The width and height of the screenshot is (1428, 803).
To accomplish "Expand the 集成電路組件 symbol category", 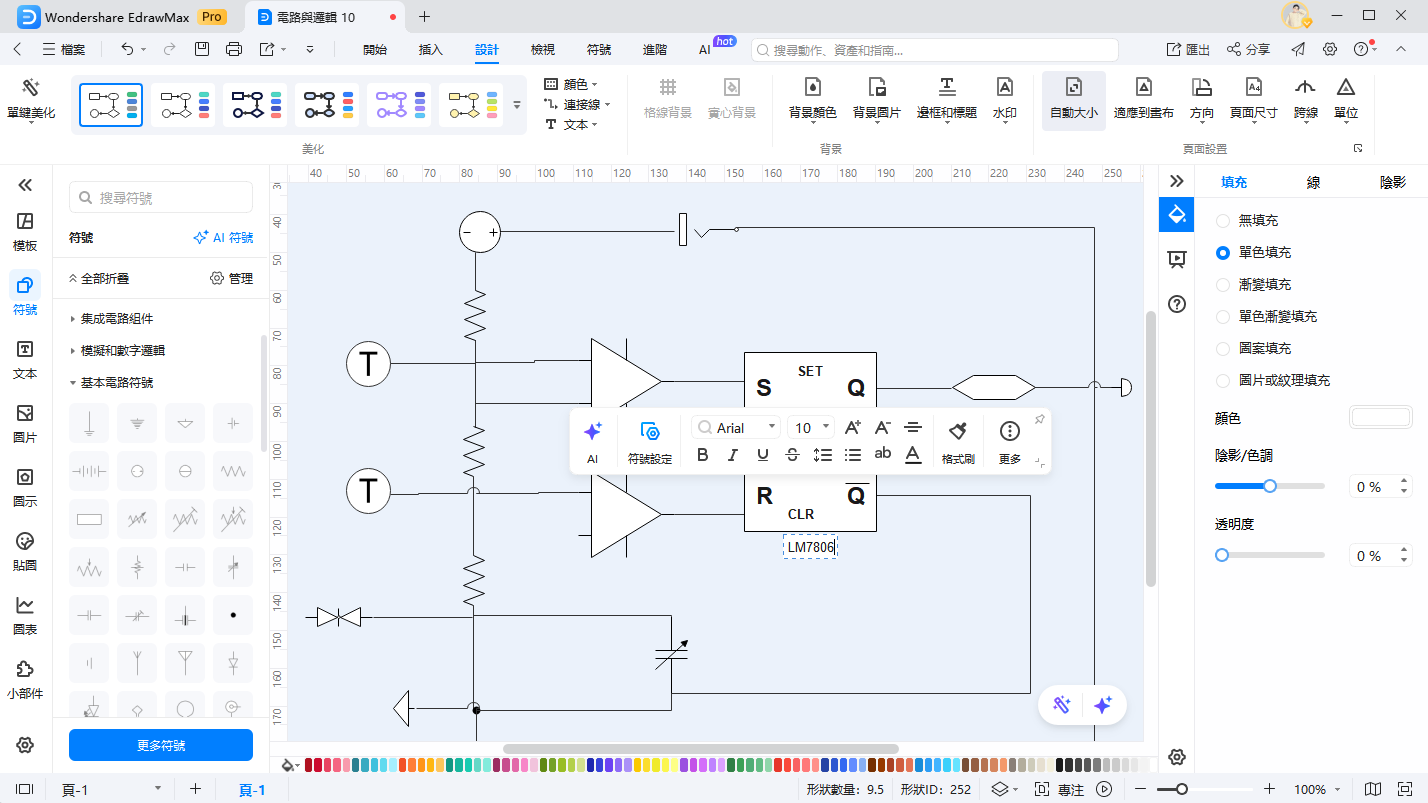I will point(117,318).
